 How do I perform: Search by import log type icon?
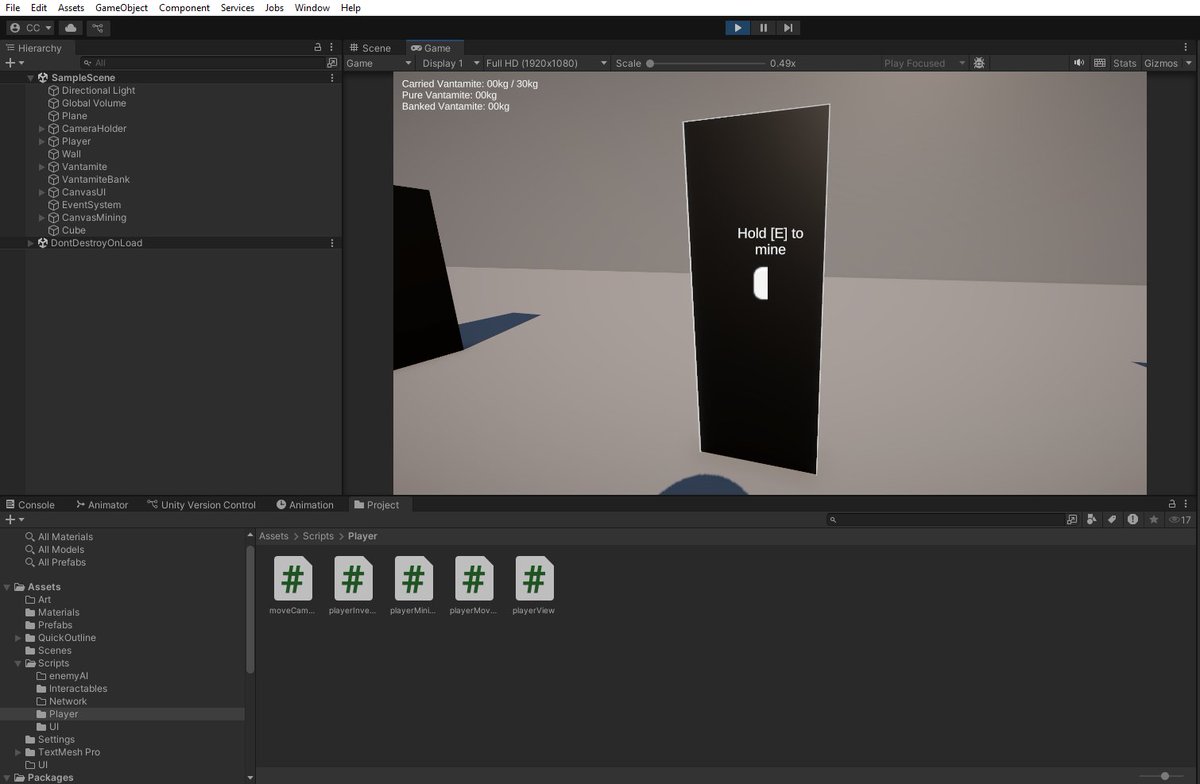click(x=1132, y=520)
